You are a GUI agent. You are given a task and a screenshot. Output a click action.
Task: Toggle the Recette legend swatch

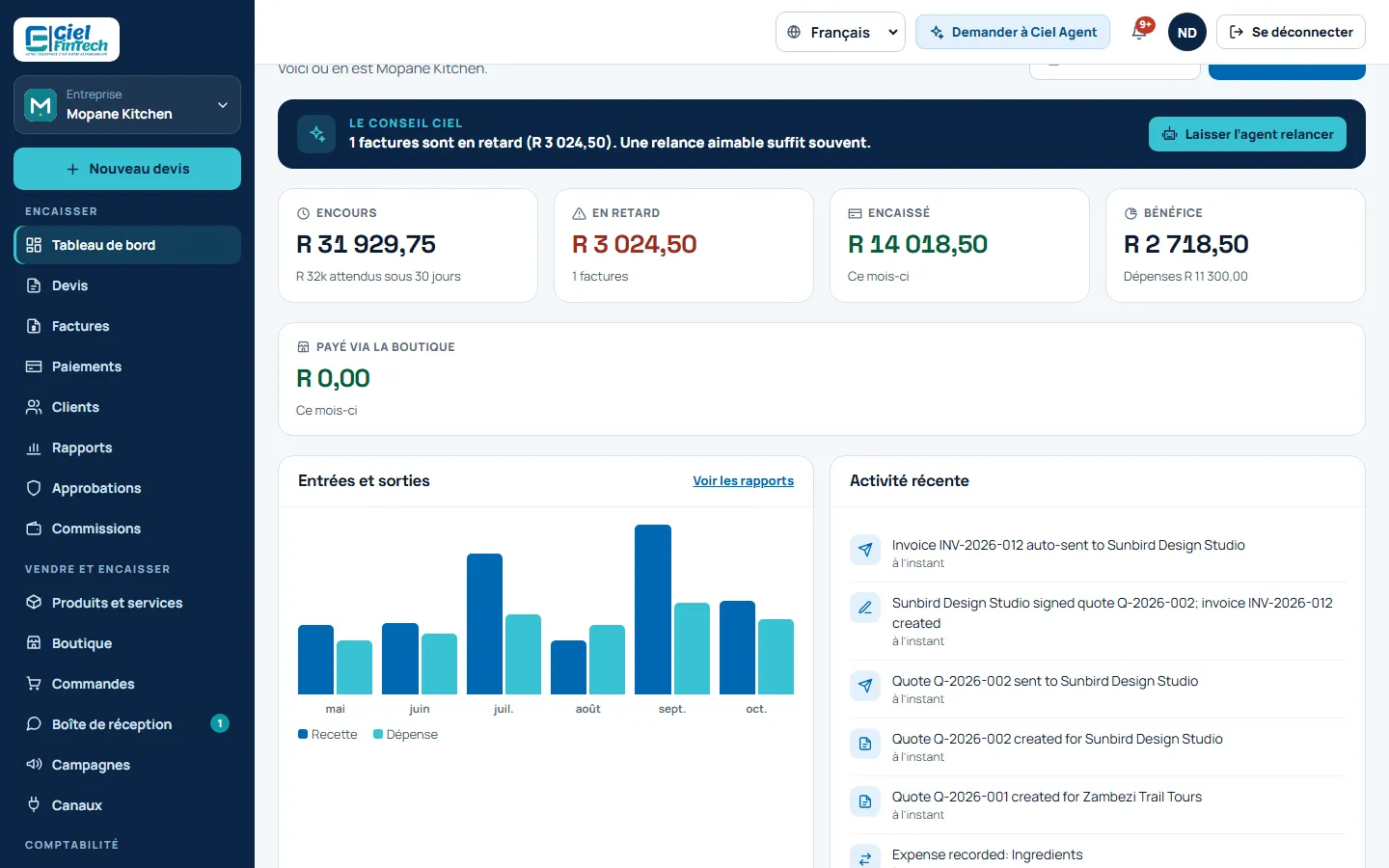[x=303, y=734]
